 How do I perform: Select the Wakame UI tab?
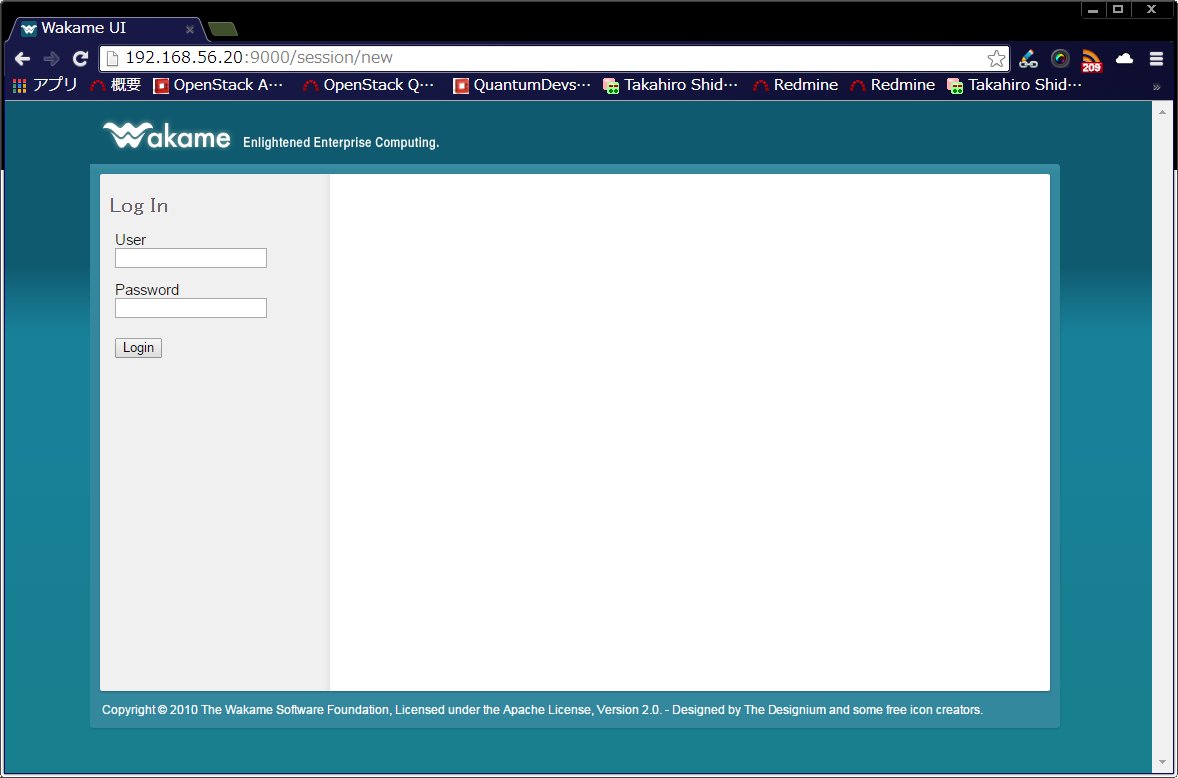(x=105, y=29)
